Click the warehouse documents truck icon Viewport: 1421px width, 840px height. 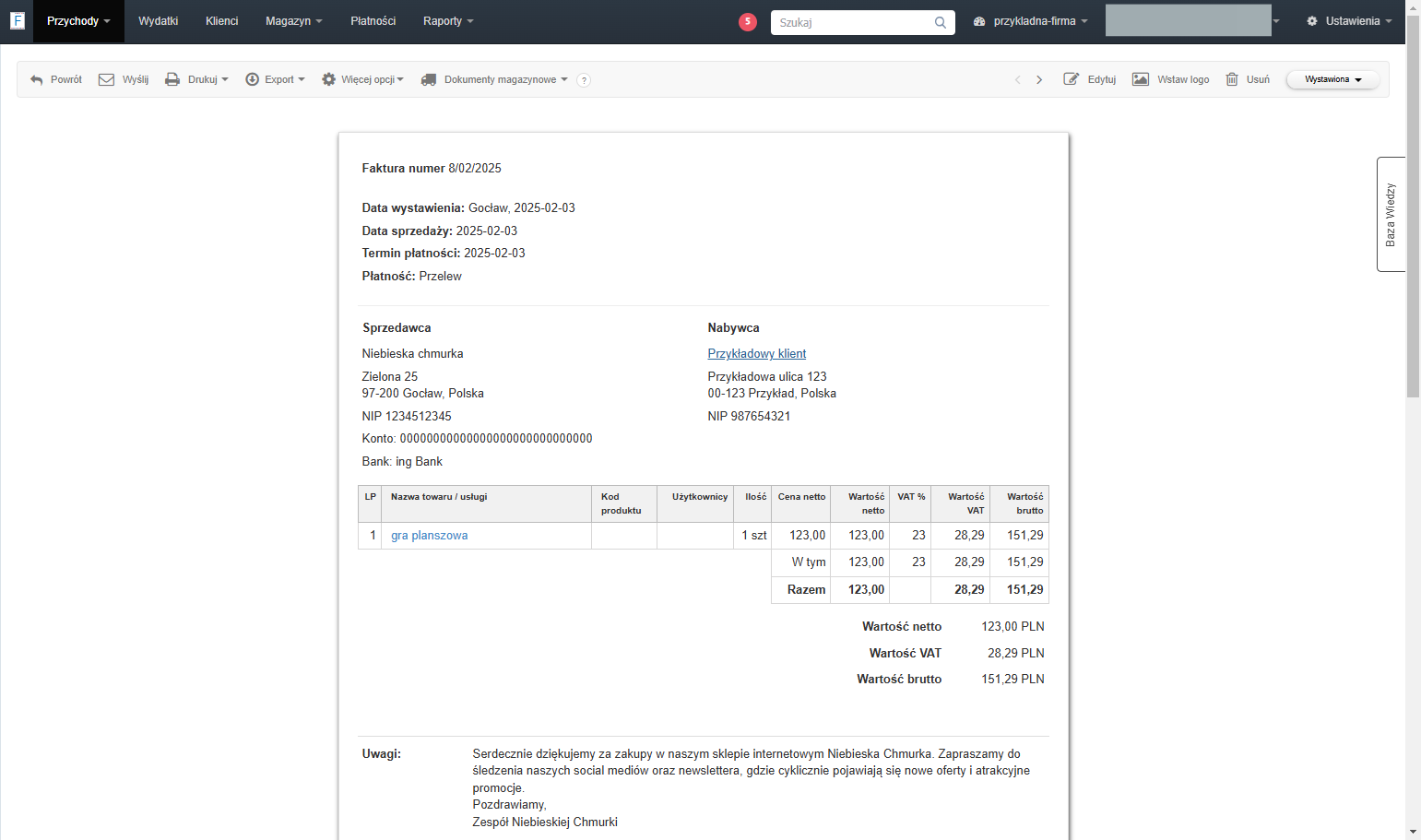point(429,79)
